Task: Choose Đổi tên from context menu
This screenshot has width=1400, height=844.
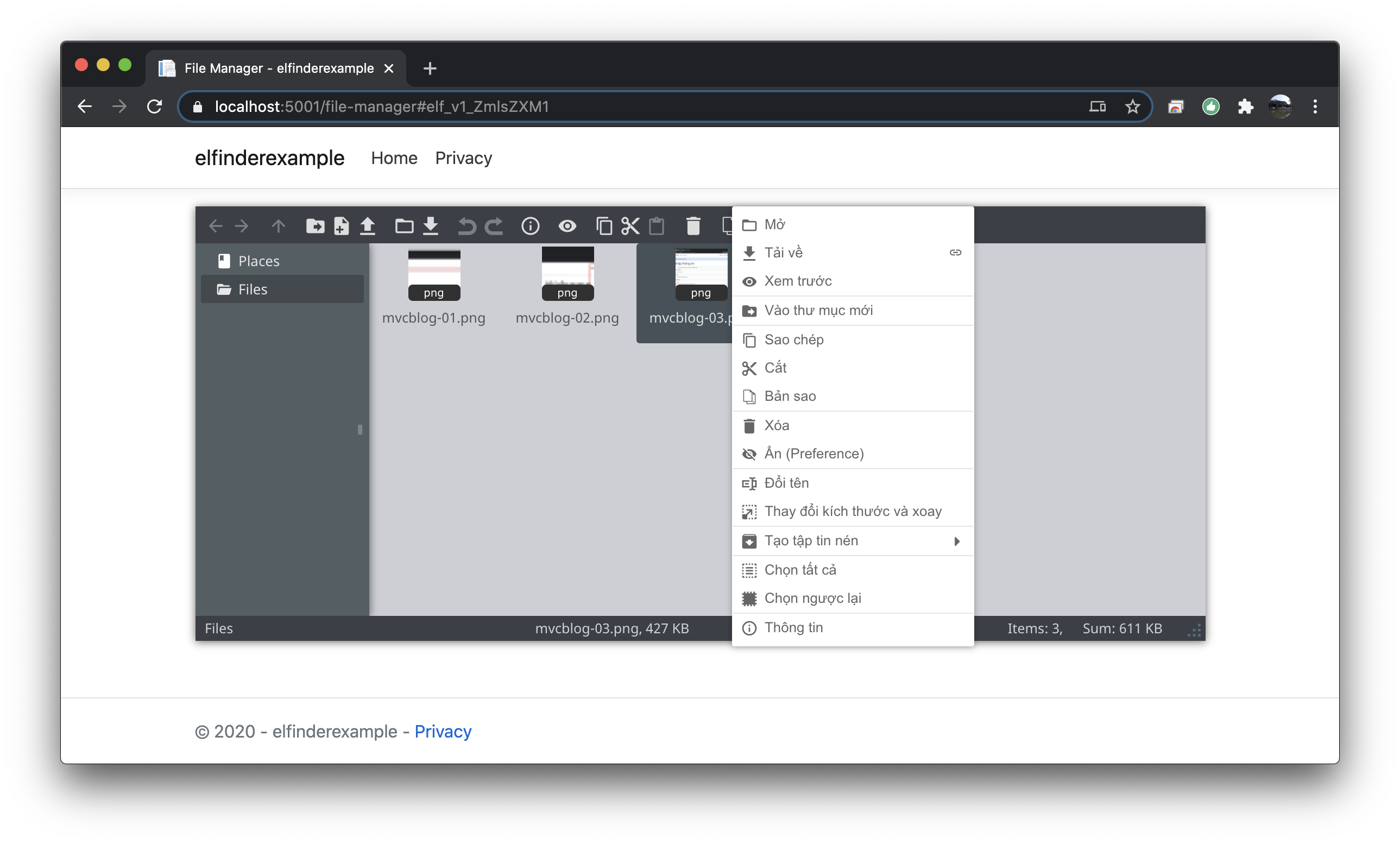Action: (x=786, y=482)
